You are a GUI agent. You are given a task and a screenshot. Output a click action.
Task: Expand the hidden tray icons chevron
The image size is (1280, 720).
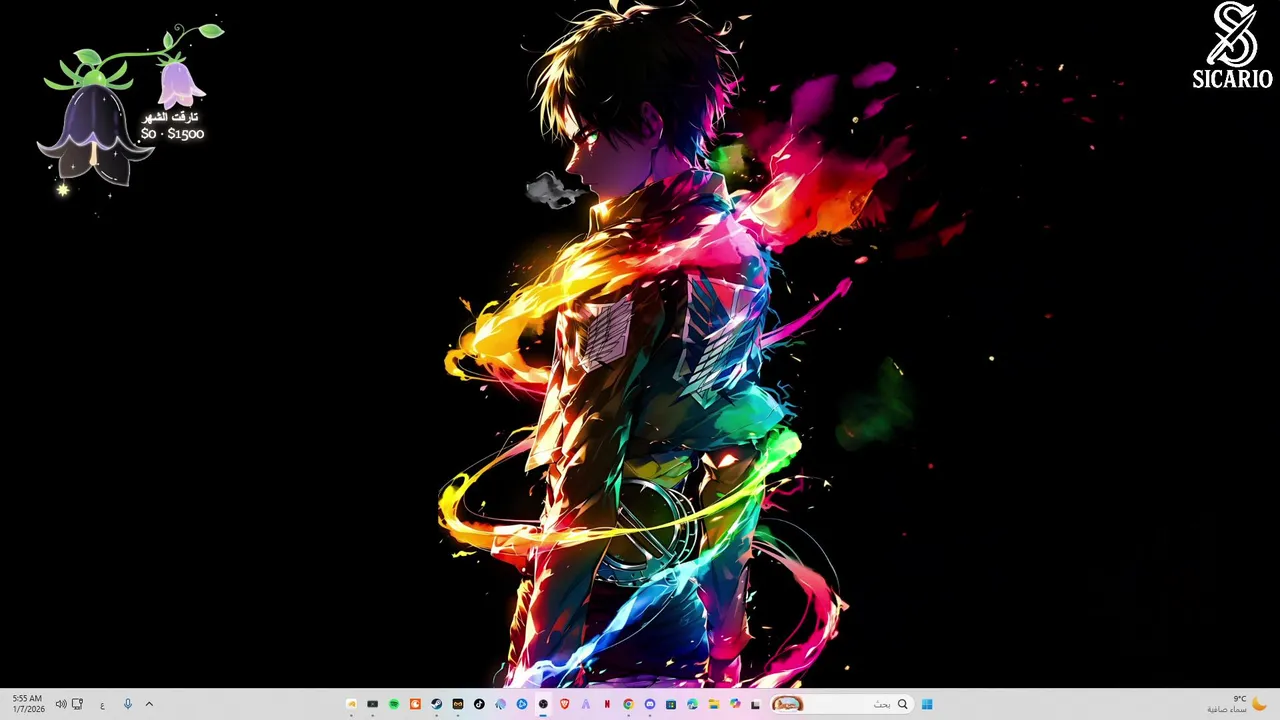point(149,704)
